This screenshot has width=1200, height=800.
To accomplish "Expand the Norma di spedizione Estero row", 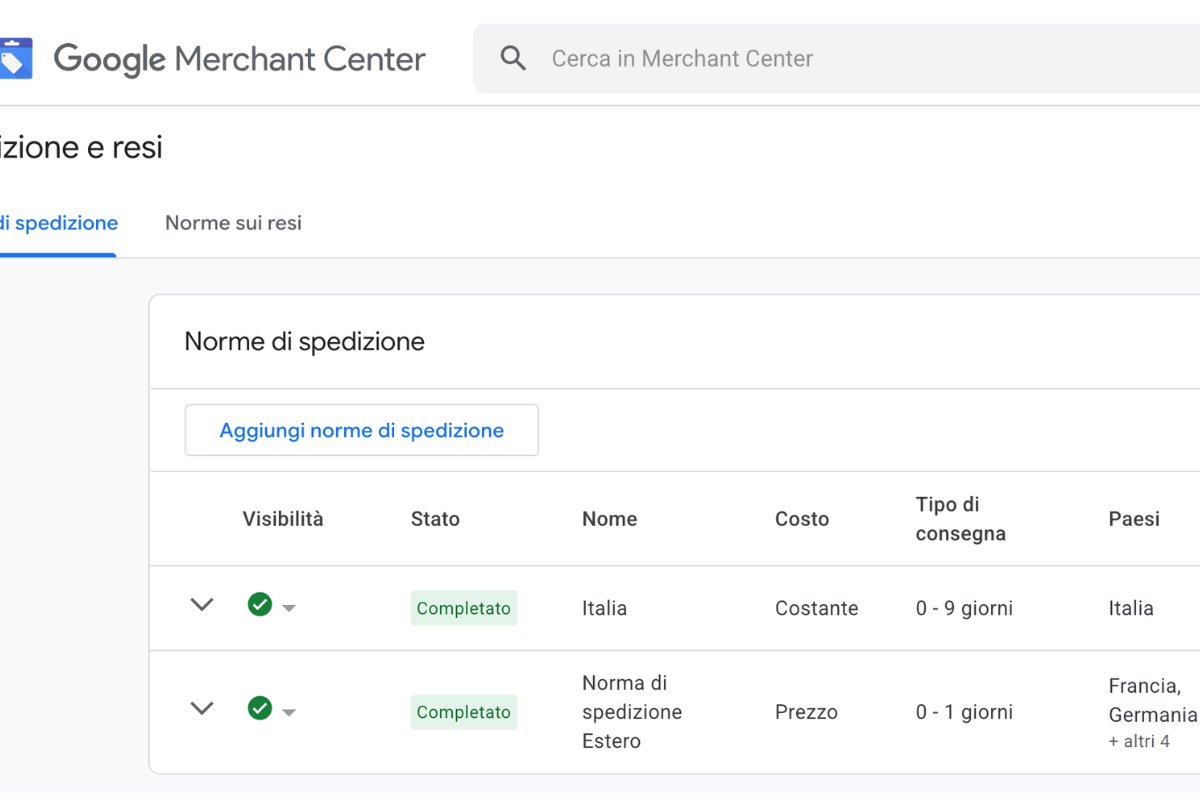I will click(202, 709).
